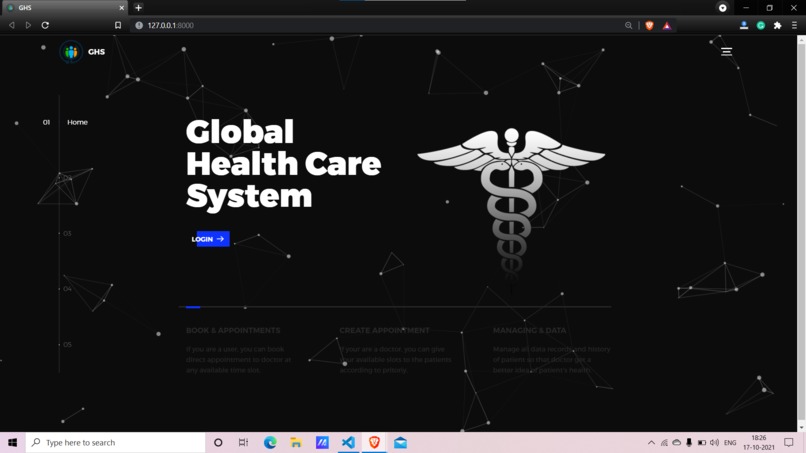
Task: Open Cortana circle on the taskbar
Action: [218, 442]
